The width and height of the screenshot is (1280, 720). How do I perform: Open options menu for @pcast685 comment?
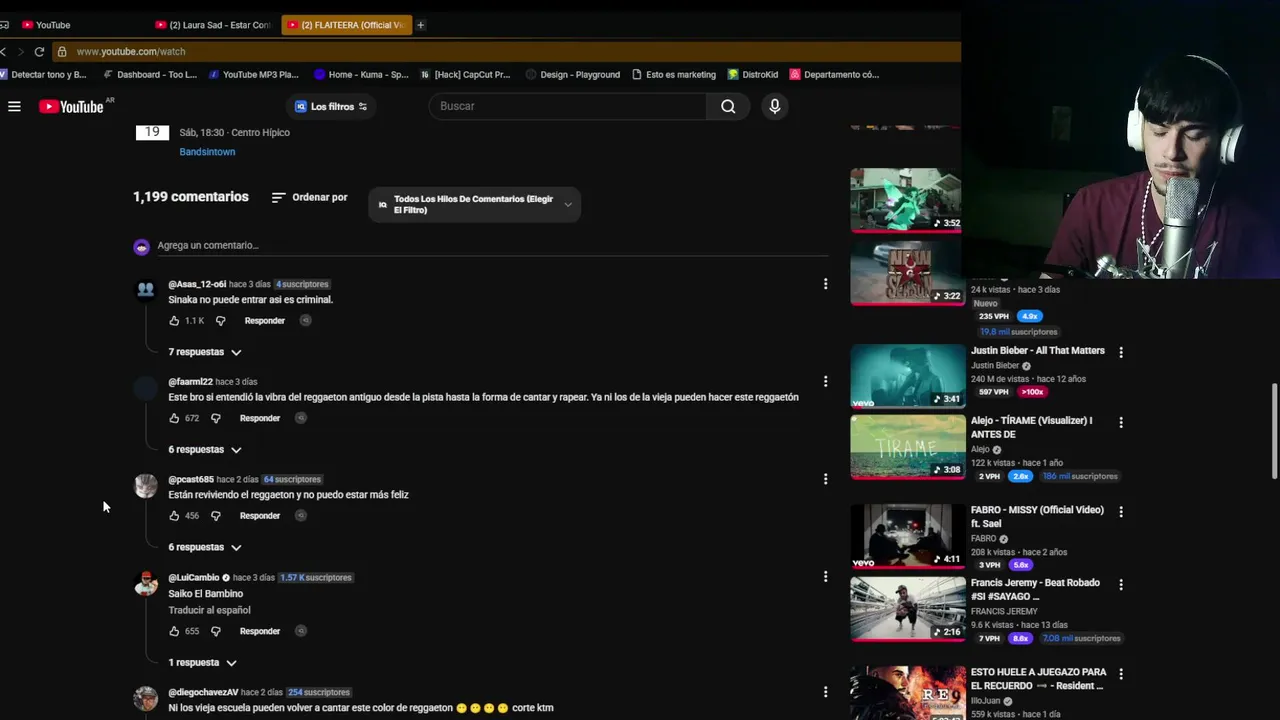(x=825, y=479)
